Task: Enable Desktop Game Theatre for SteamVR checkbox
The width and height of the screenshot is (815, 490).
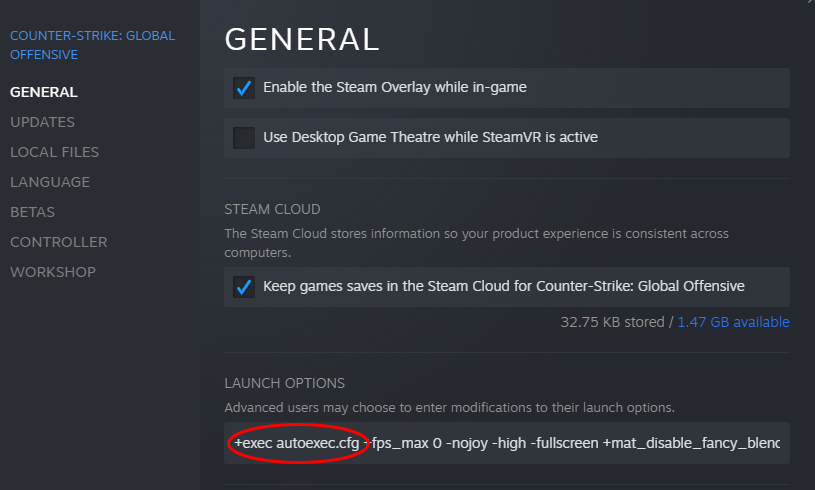Action: tap(244, 137)
